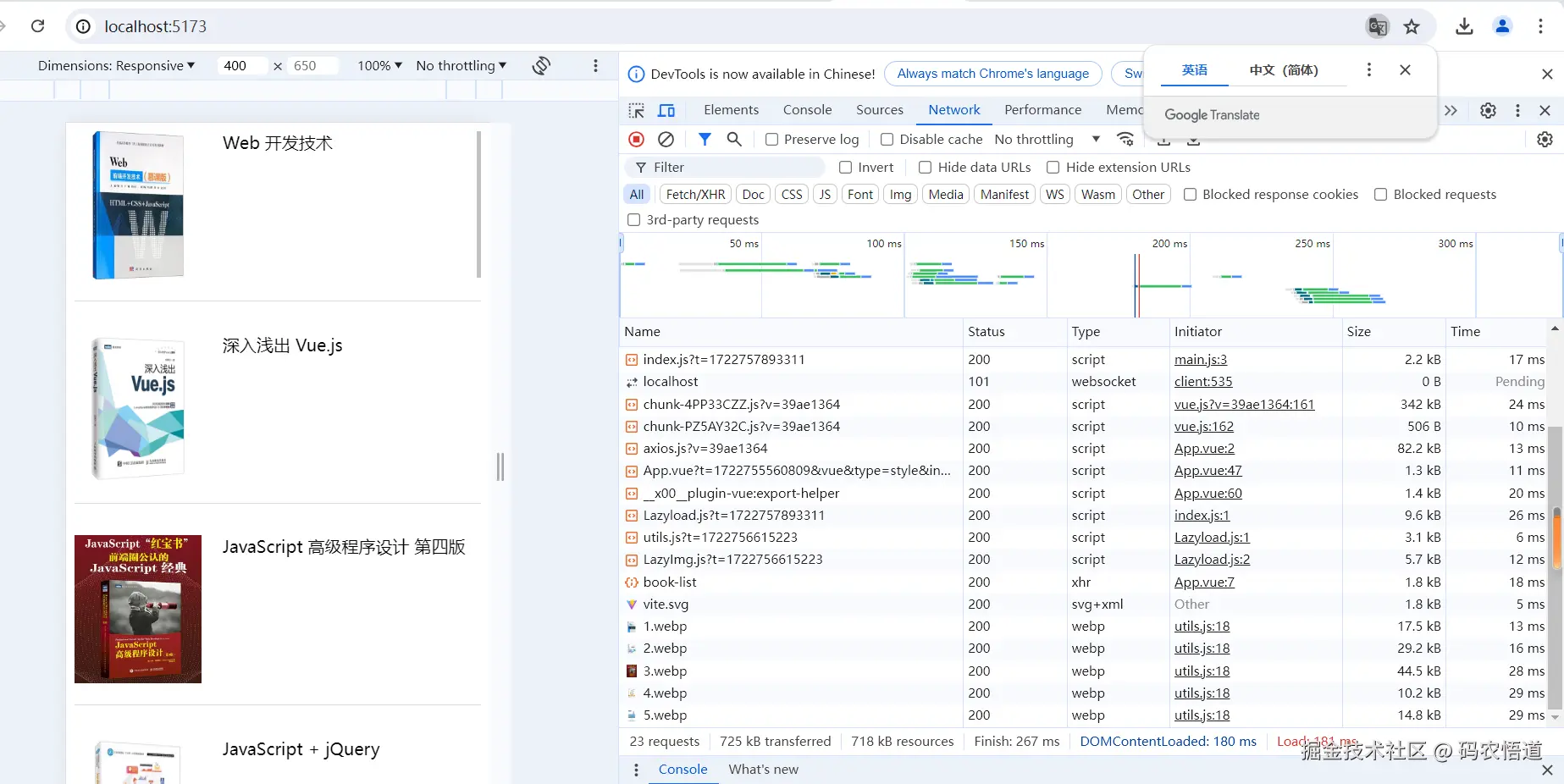This screenshot has width=1564, height=784.
Task: Open initiator link main.js:3
Action: point(1201,360)
